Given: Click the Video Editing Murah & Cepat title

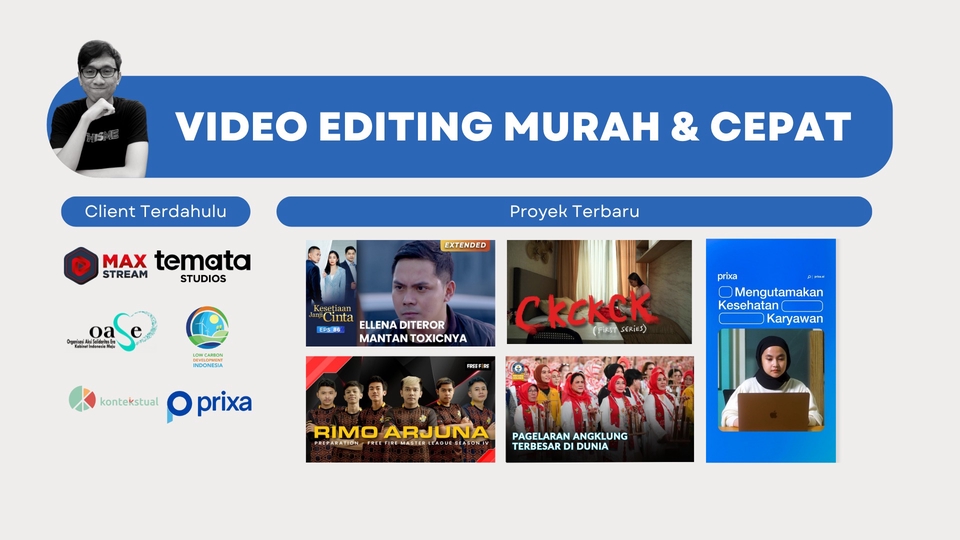Looking at the screenshot, I should (x=513, y=126).
